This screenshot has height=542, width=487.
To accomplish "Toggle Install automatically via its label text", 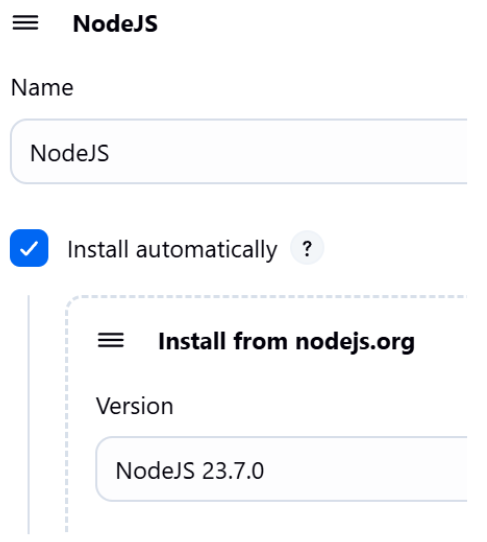I will 172,250.
